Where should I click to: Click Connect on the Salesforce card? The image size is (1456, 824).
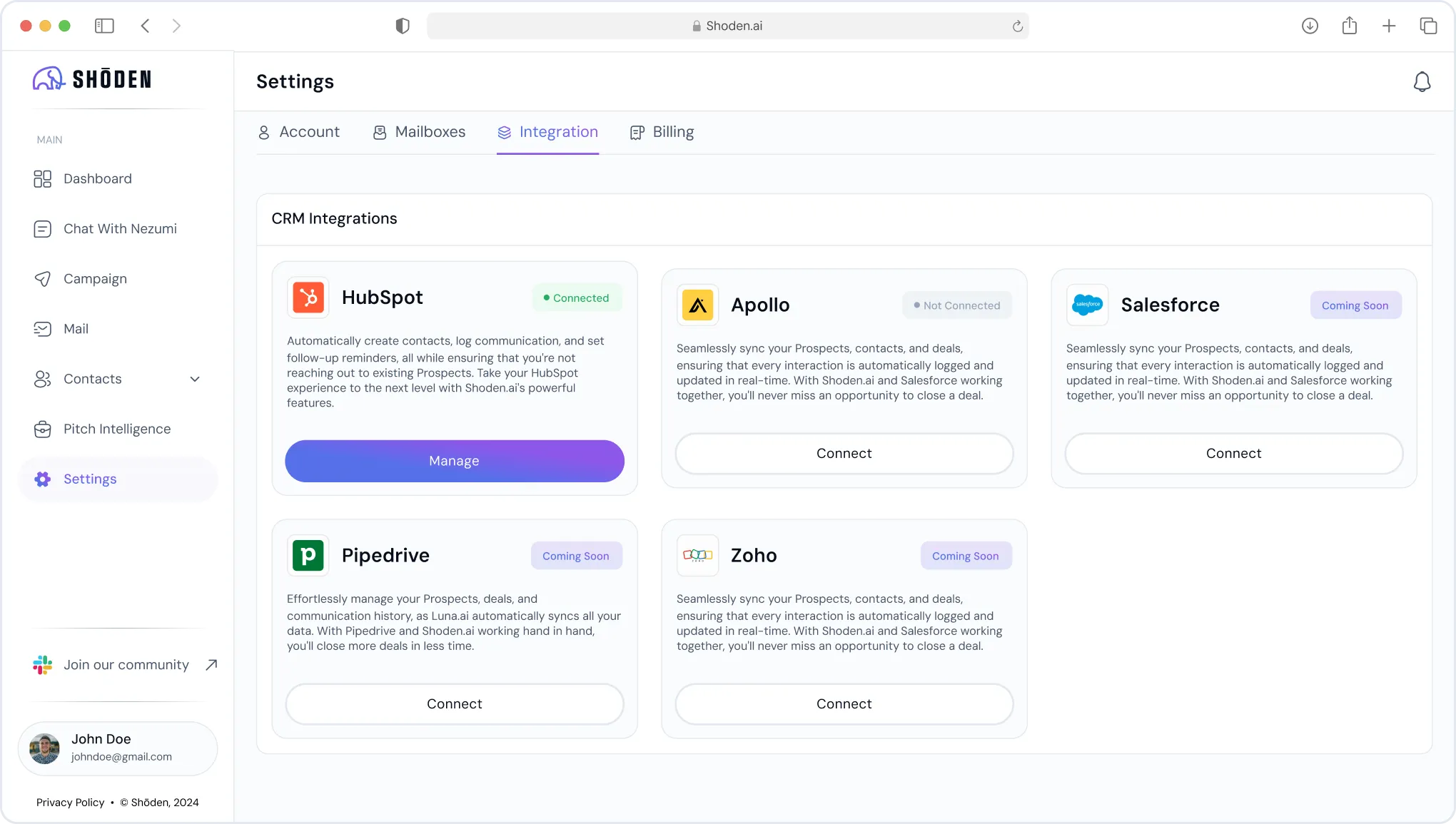[x=1234, y=453]
